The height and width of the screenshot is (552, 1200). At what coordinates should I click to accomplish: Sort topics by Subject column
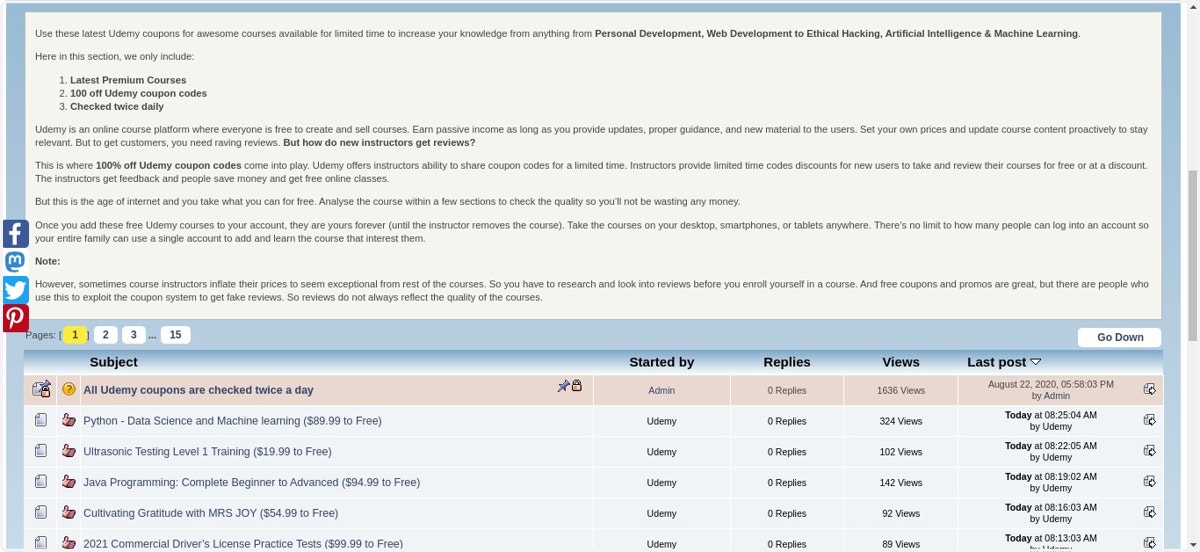(x=113, y=362)
